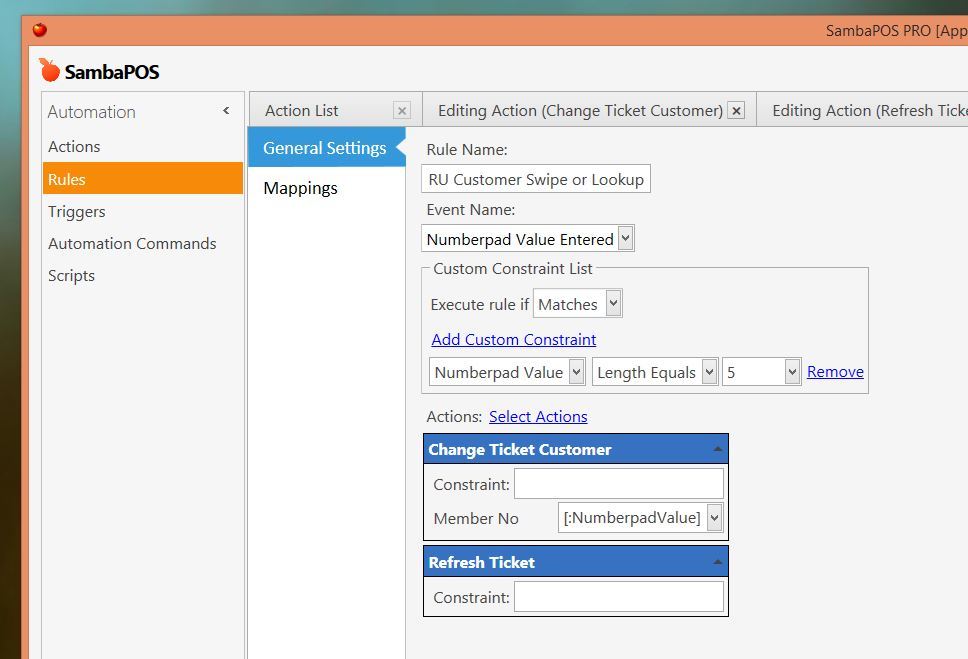
Task: Collapse the Automation sidebar arrow
Action: [x=226, y=111]
